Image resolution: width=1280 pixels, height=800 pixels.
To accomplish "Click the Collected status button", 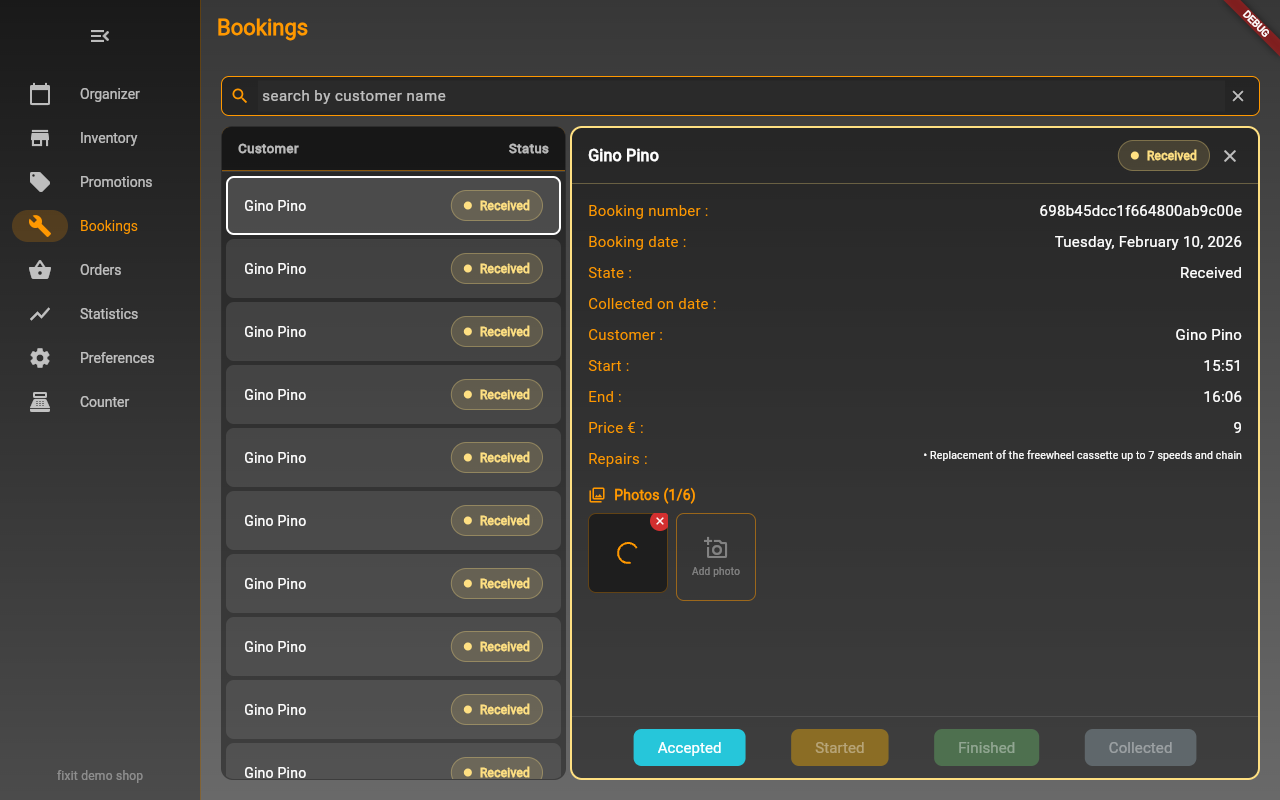I will (1140, 748).
